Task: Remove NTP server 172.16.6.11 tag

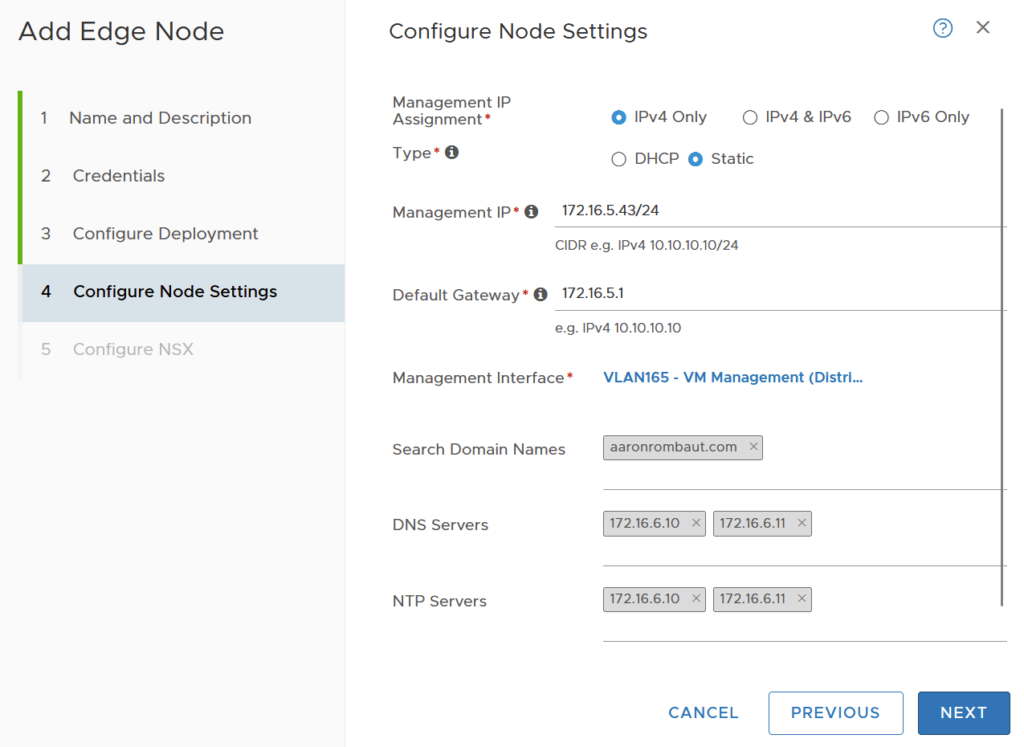Action: click(801, 599)
